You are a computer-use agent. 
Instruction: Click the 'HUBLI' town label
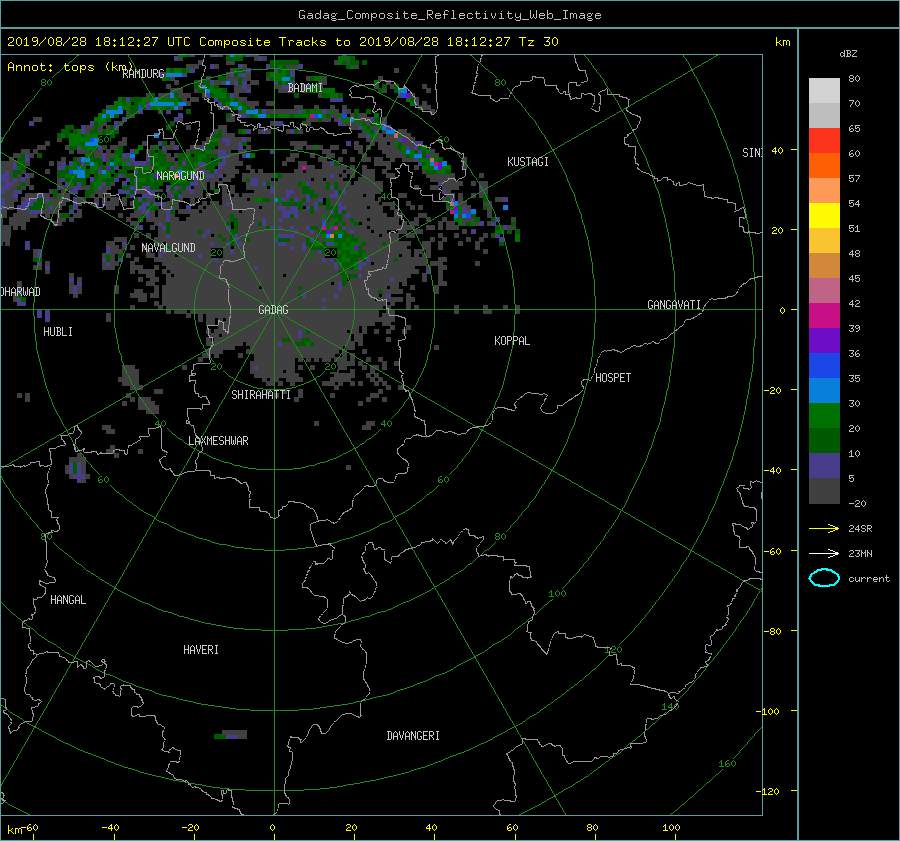click(x=58, y=332)
